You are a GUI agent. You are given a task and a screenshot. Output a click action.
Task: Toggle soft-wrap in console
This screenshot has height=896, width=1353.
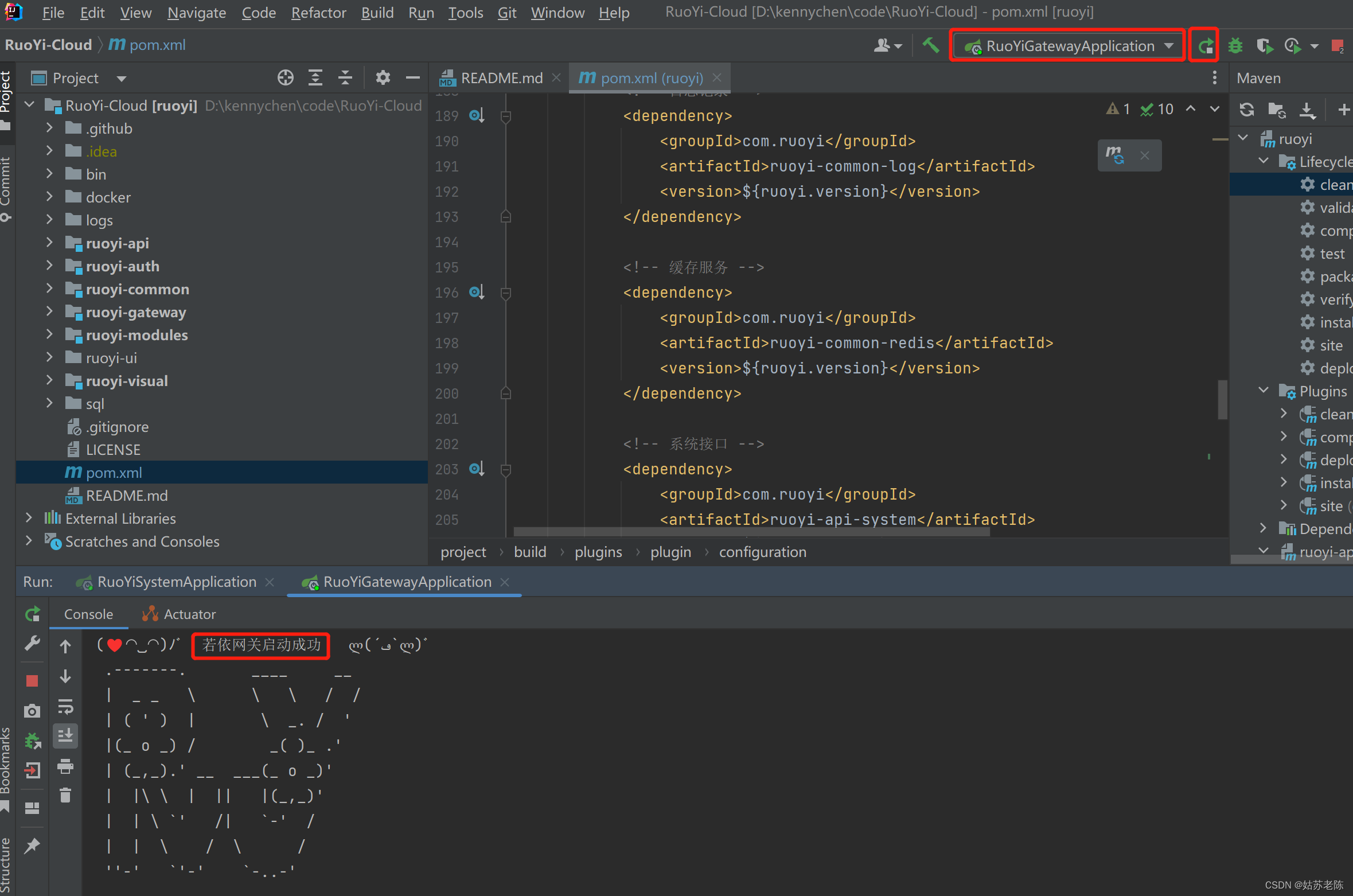coord(65,707)
